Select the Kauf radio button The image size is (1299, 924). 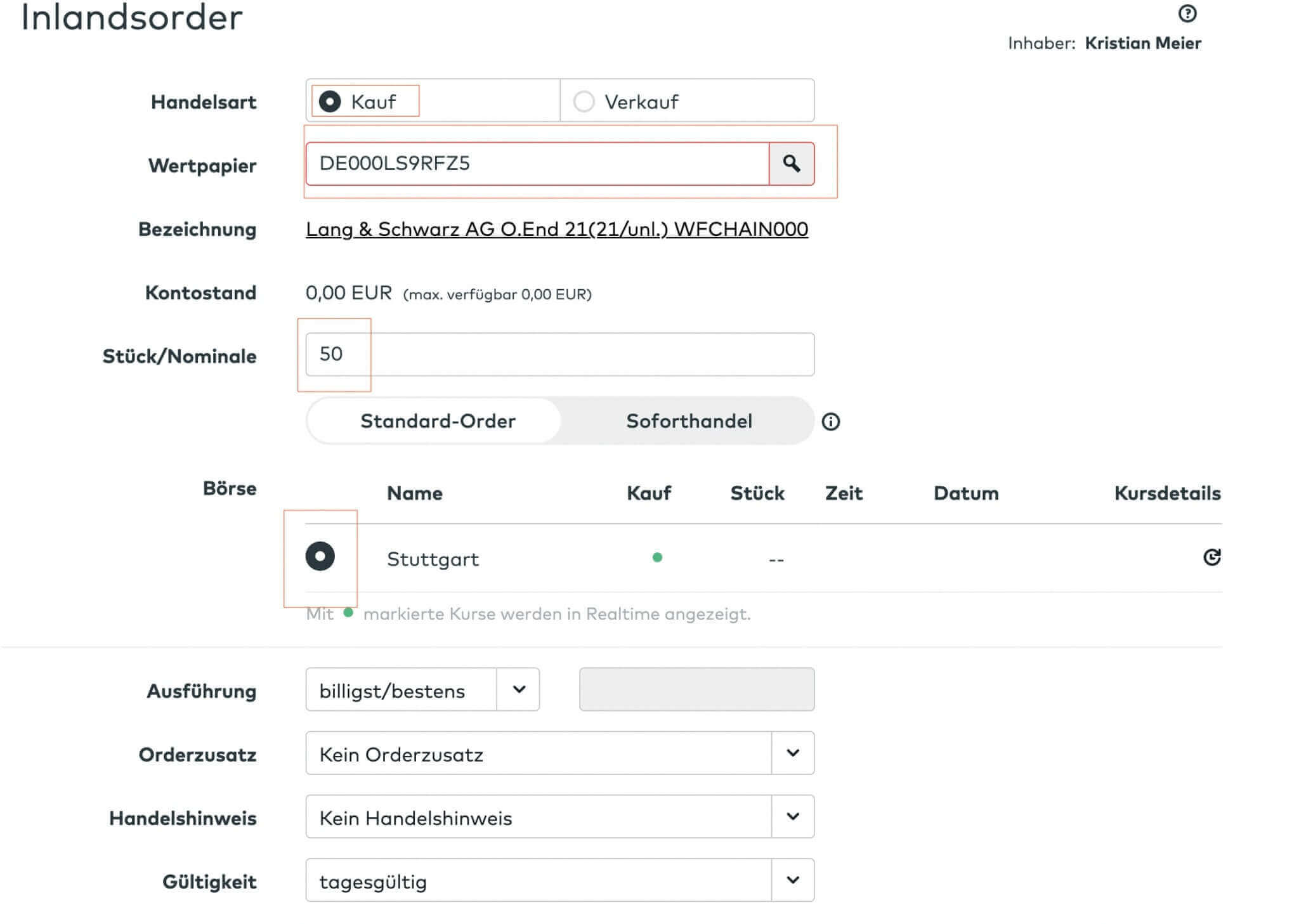(330, 101)
